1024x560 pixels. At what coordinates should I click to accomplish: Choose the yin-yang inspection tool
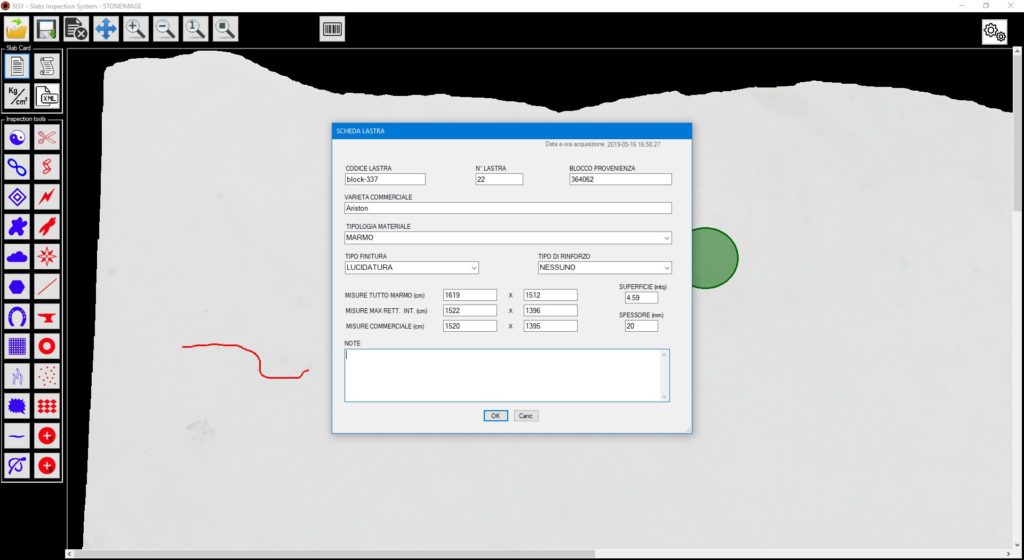[17, 138]
